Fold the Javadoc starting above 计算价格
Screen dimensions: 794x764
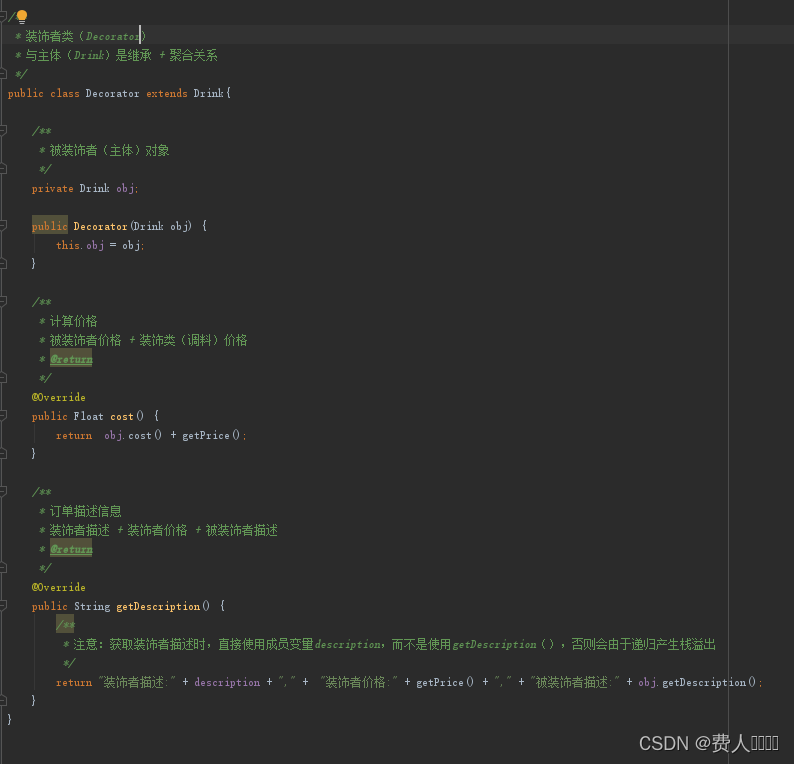coord(3,302)
